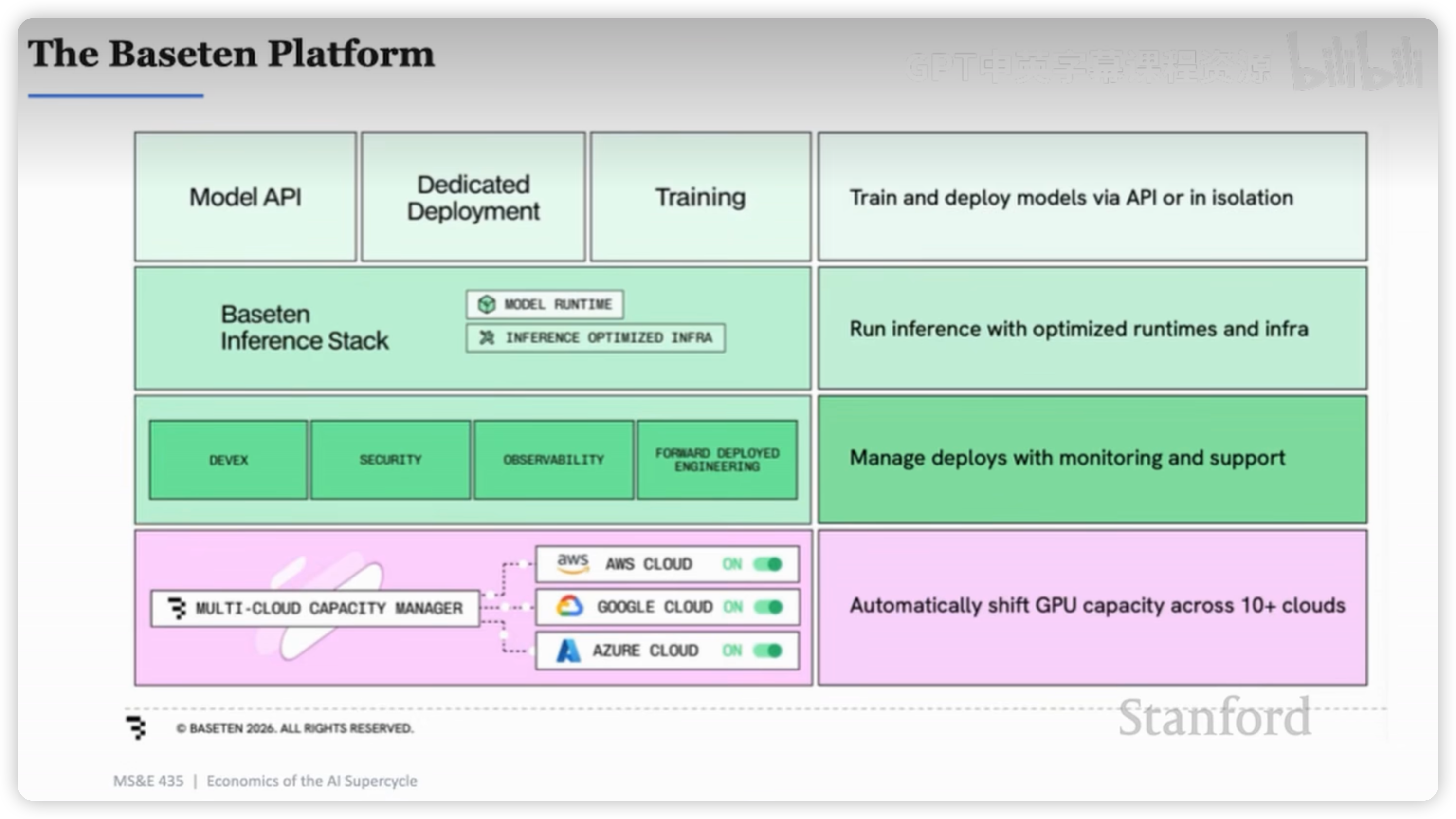Click the MODEL RUNTIME label

point(558,304)
